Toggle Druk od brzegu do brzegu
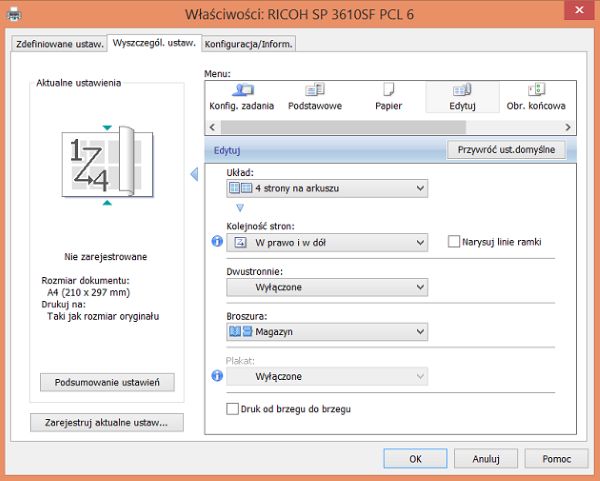 coord(232,409)
